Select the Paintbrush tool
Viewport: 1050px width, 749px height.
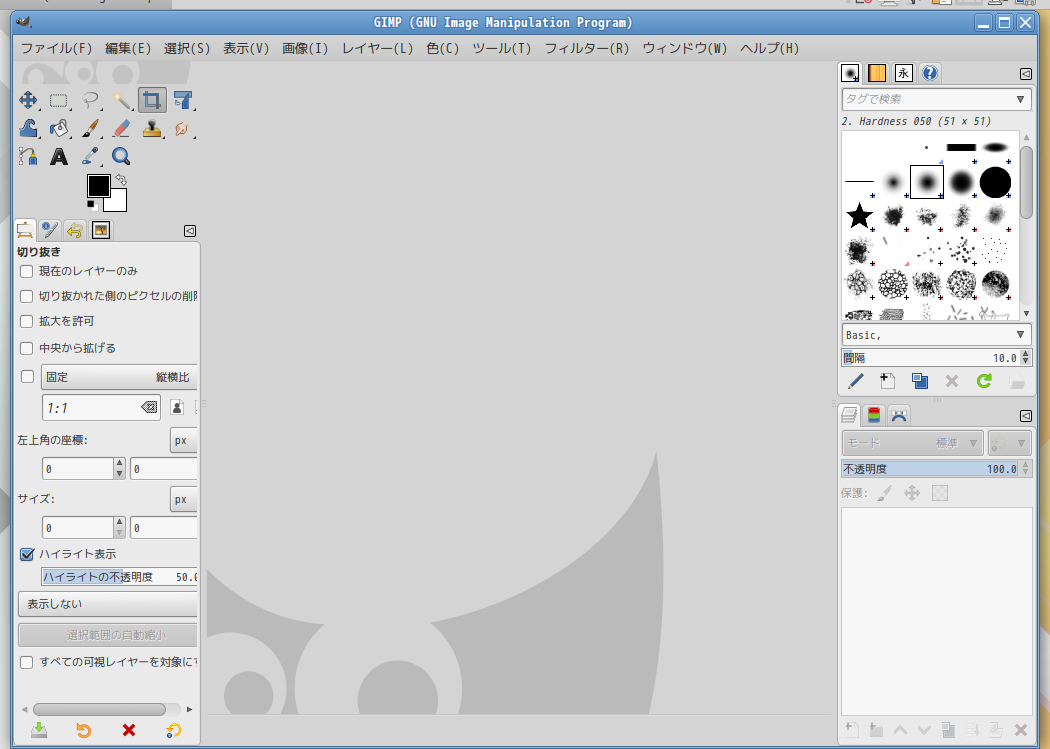[x=90, y=128]
